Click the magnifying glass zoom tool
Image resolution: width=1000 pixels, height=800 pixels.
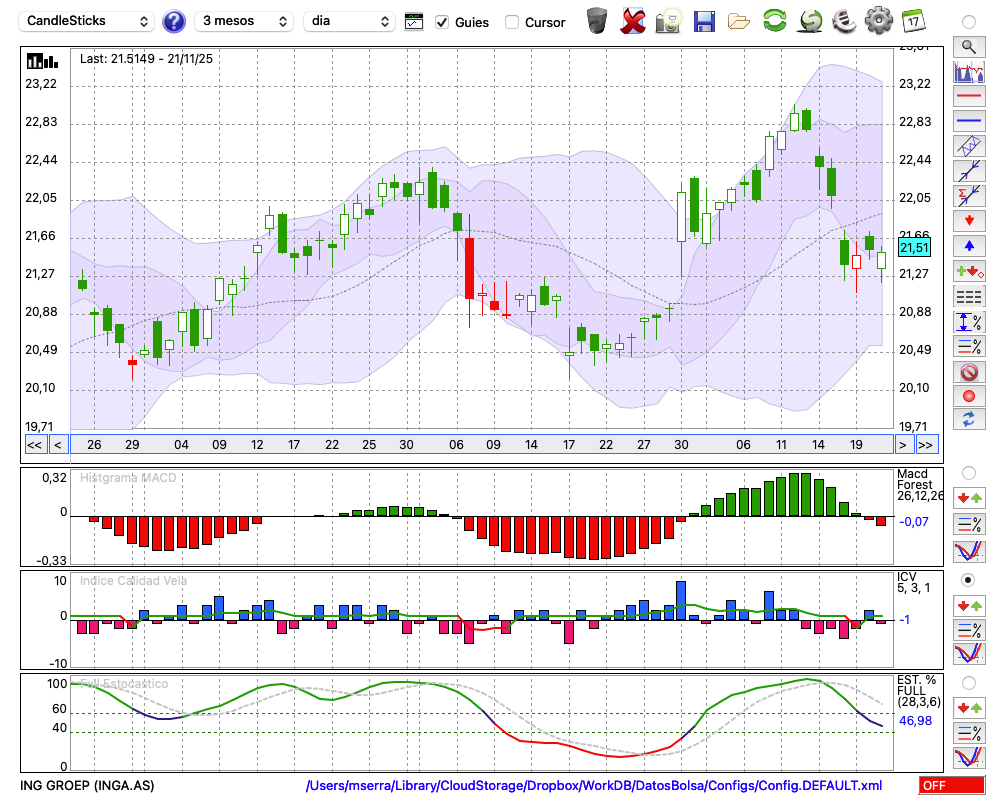click(x=968, y=46)
